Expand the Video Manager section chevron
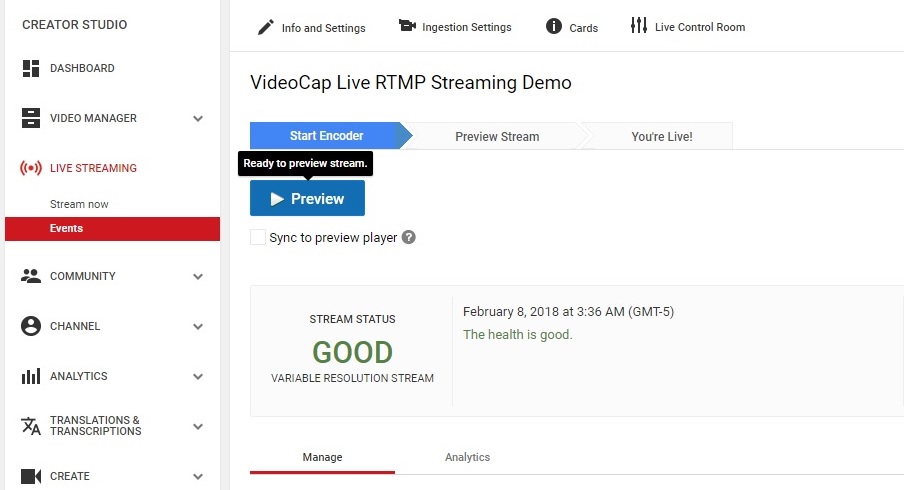This screenshot has width=904, height=490. [x=198, y=118]
